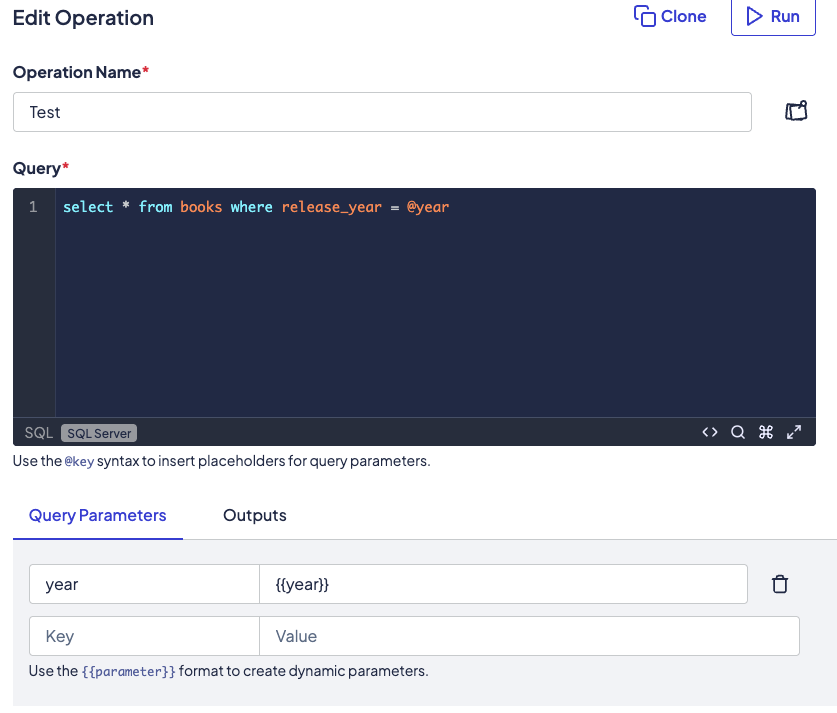The image size is (837, 713).
Task: Expand the query editor to fullscreen
Action: (x=794, y=432)
